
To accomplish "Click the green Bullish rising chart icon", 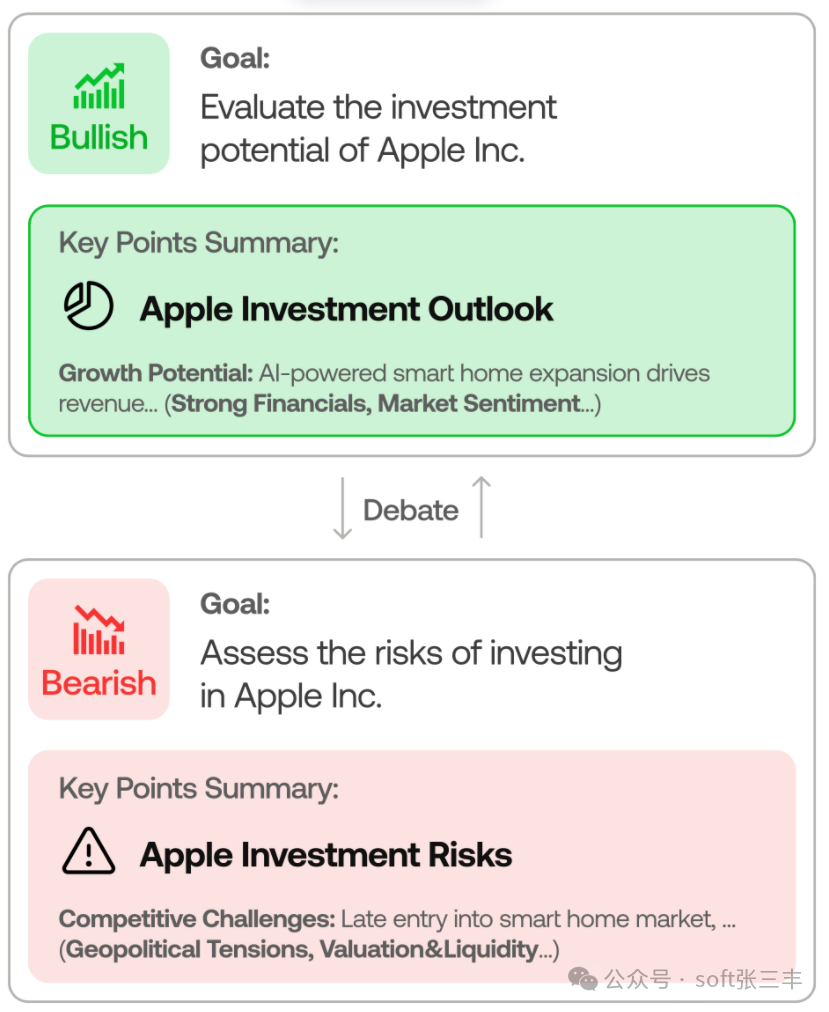I will (x=99, y=86).
